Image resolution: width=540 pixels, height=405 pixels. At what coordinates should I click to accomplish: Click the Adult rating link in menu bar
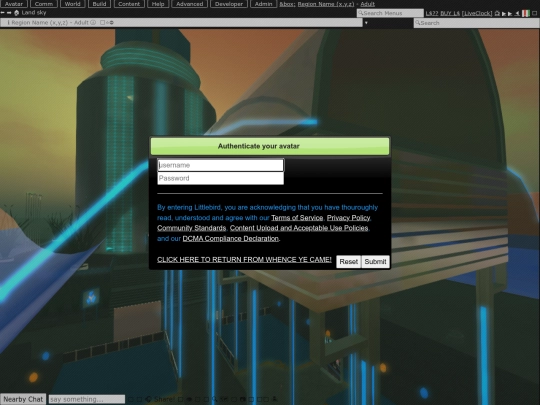coord(367,4)
